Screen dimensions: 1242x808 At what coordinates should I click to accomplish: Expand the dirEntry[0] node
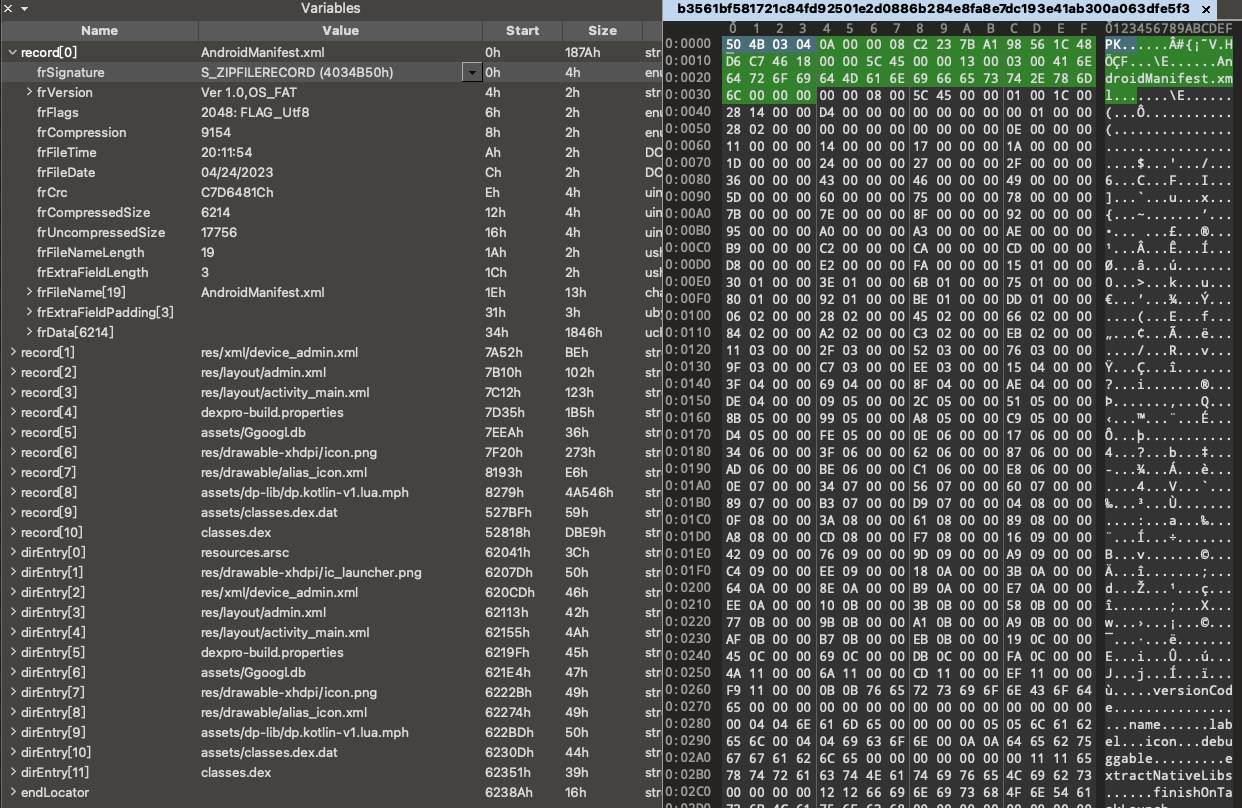tap(12, 552)
